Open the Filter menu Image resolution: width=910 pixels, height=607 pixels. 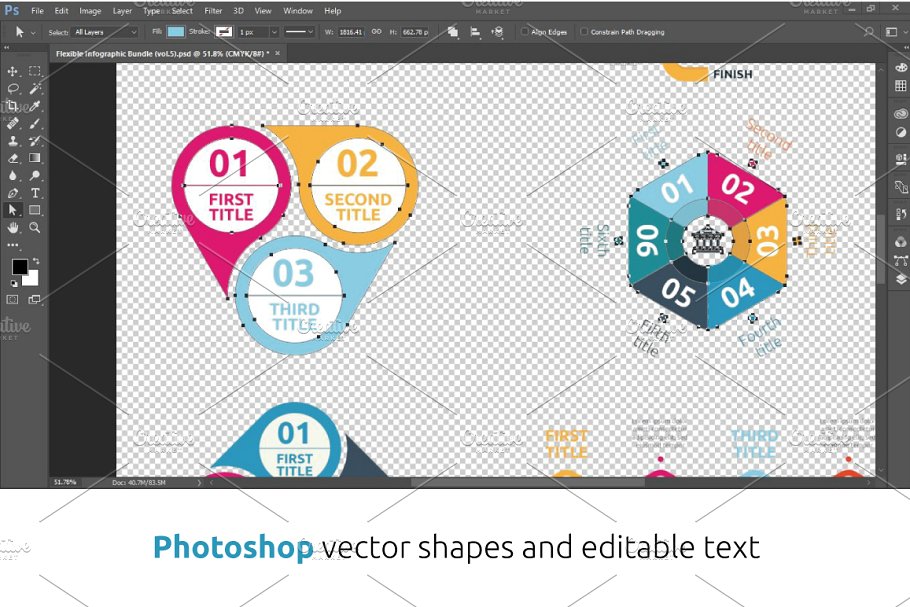tap(213, 10)
